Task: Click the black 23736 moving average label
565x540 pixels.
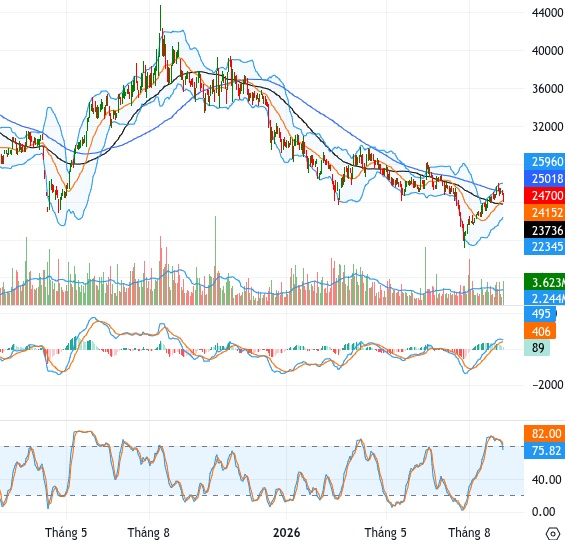Action: point(544,230)
